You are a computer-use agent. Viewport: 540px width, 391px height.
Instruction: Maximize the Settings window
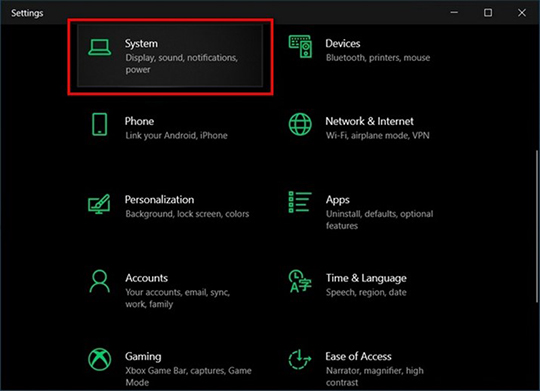coord(488,13)
